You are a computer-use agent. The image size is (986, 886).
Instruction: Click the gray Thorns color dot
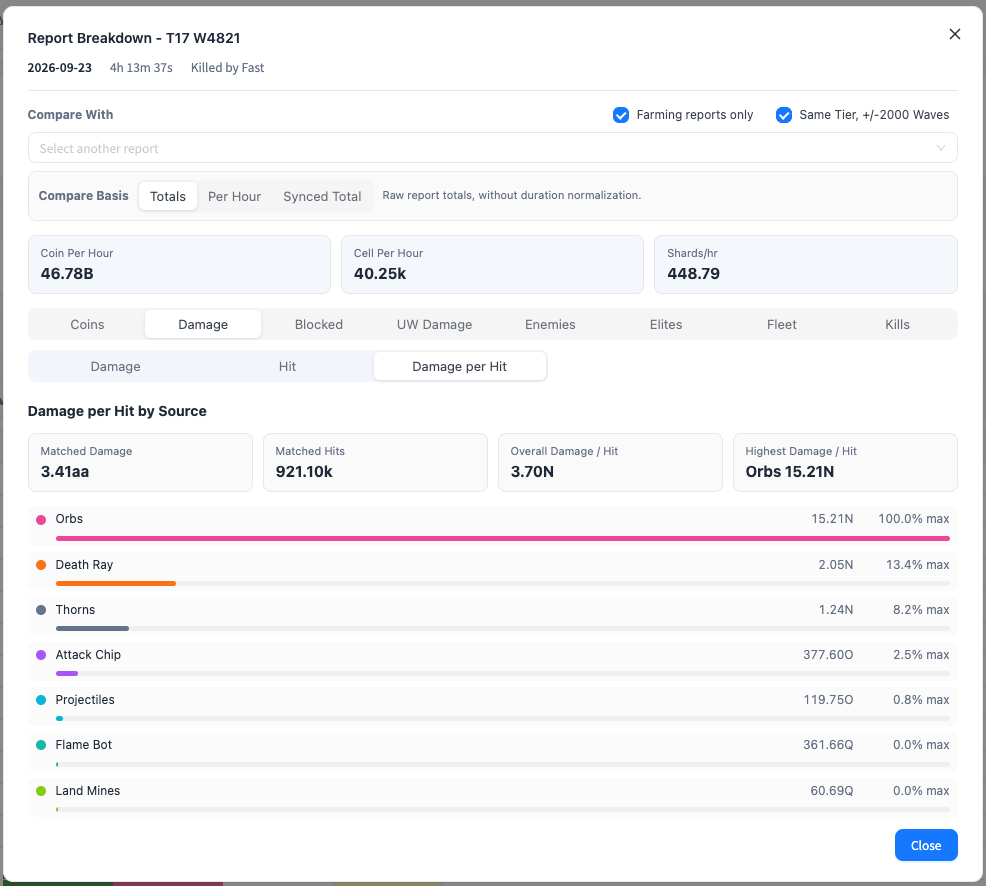[x=41, y=610]
